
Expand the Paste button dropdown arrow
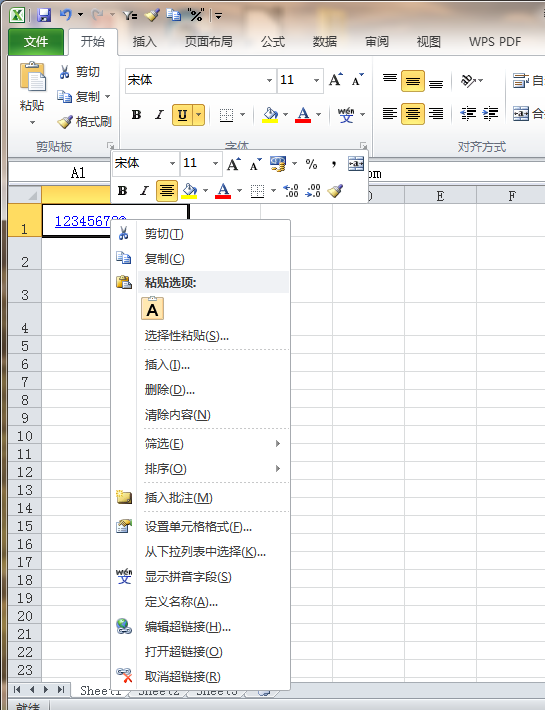click(32, 123)
